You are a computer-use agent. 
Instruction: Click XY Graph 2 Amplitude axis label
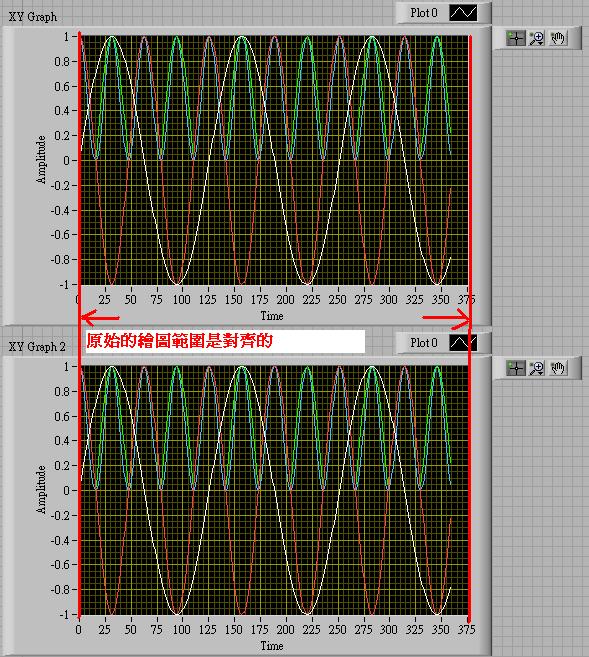click(41, 489)
